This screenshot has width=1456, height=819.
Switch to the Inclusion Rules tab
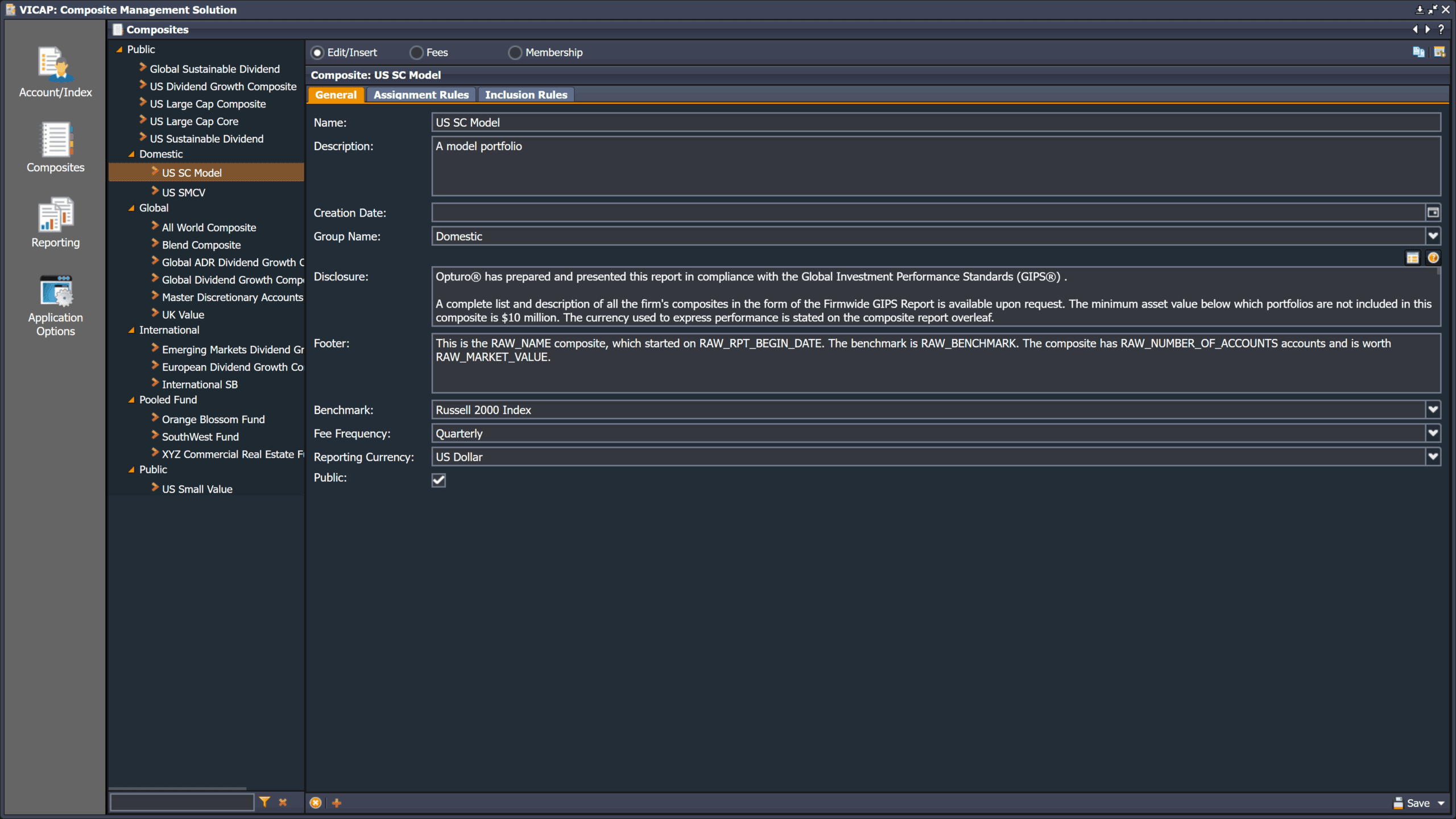click(x=526, y=95)
